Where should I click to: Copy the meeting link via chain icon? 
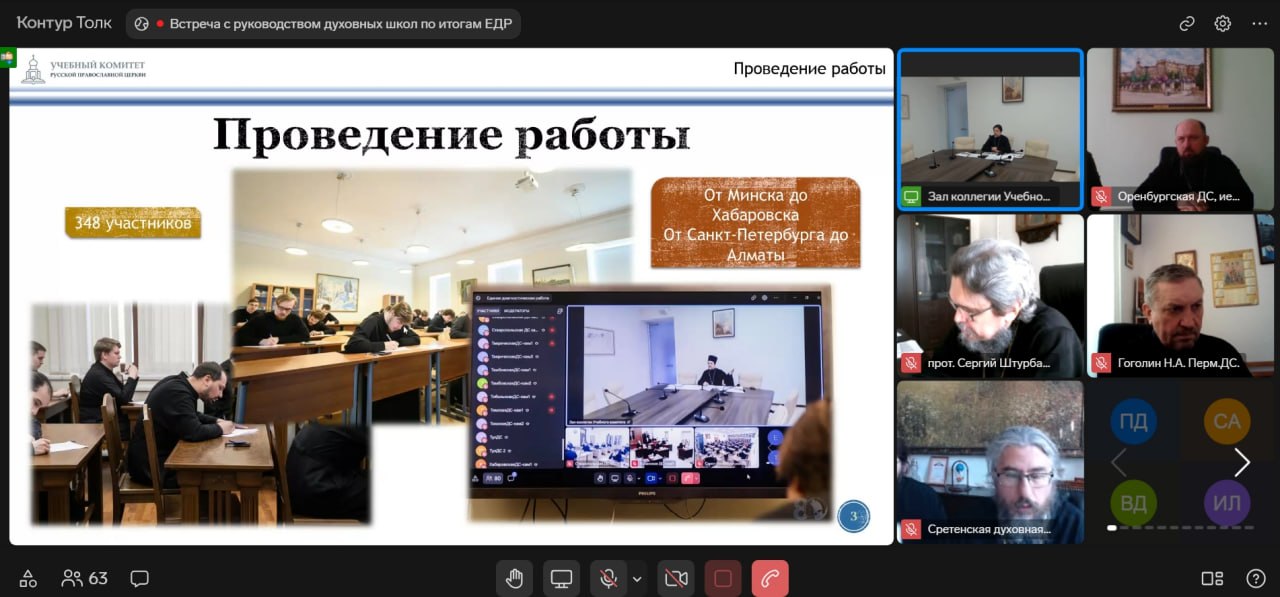tap(1187, 23)
